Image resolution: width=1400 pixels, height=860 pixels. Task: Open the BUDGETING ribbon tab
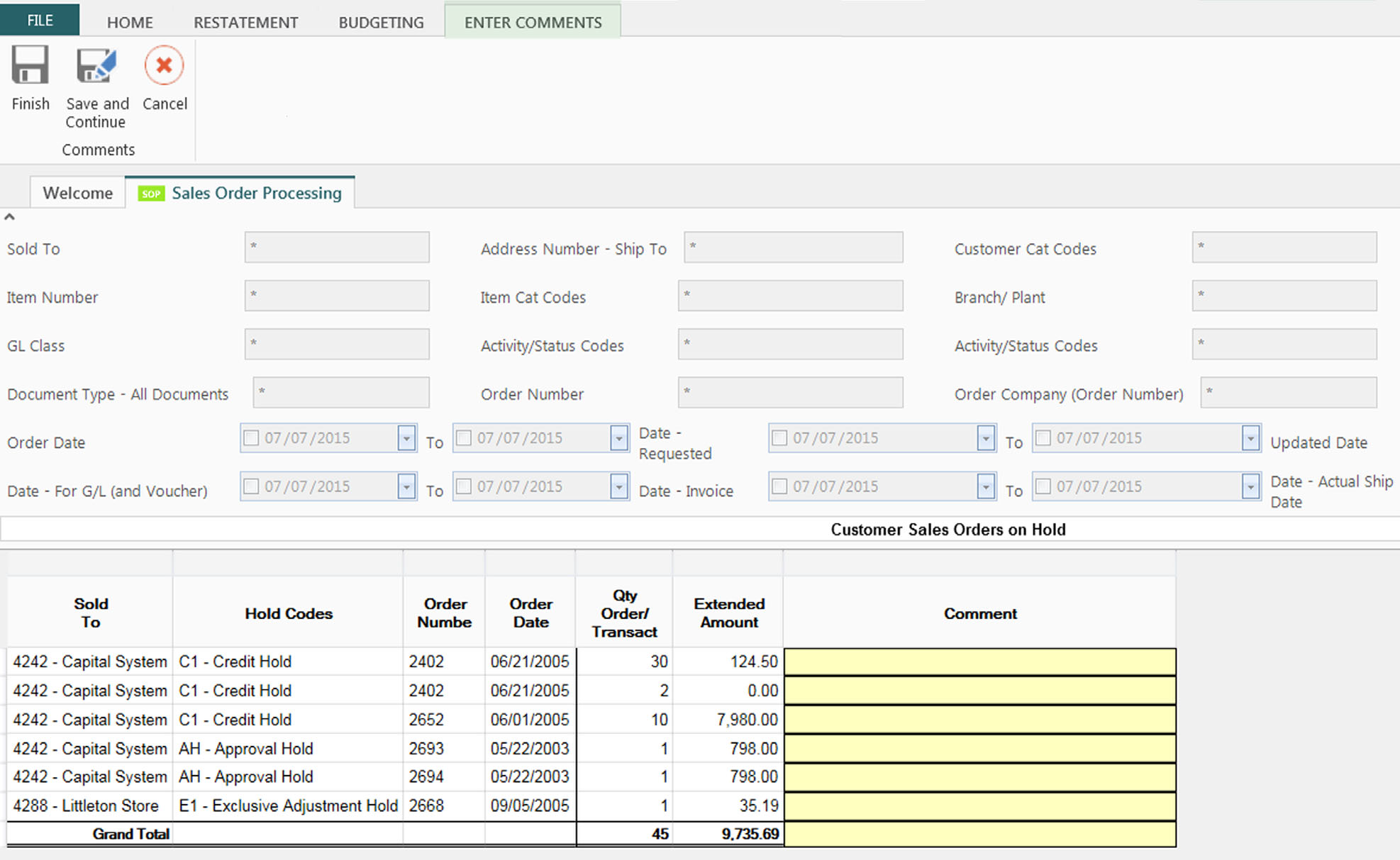pyautogui.click(x=381, y=22)
